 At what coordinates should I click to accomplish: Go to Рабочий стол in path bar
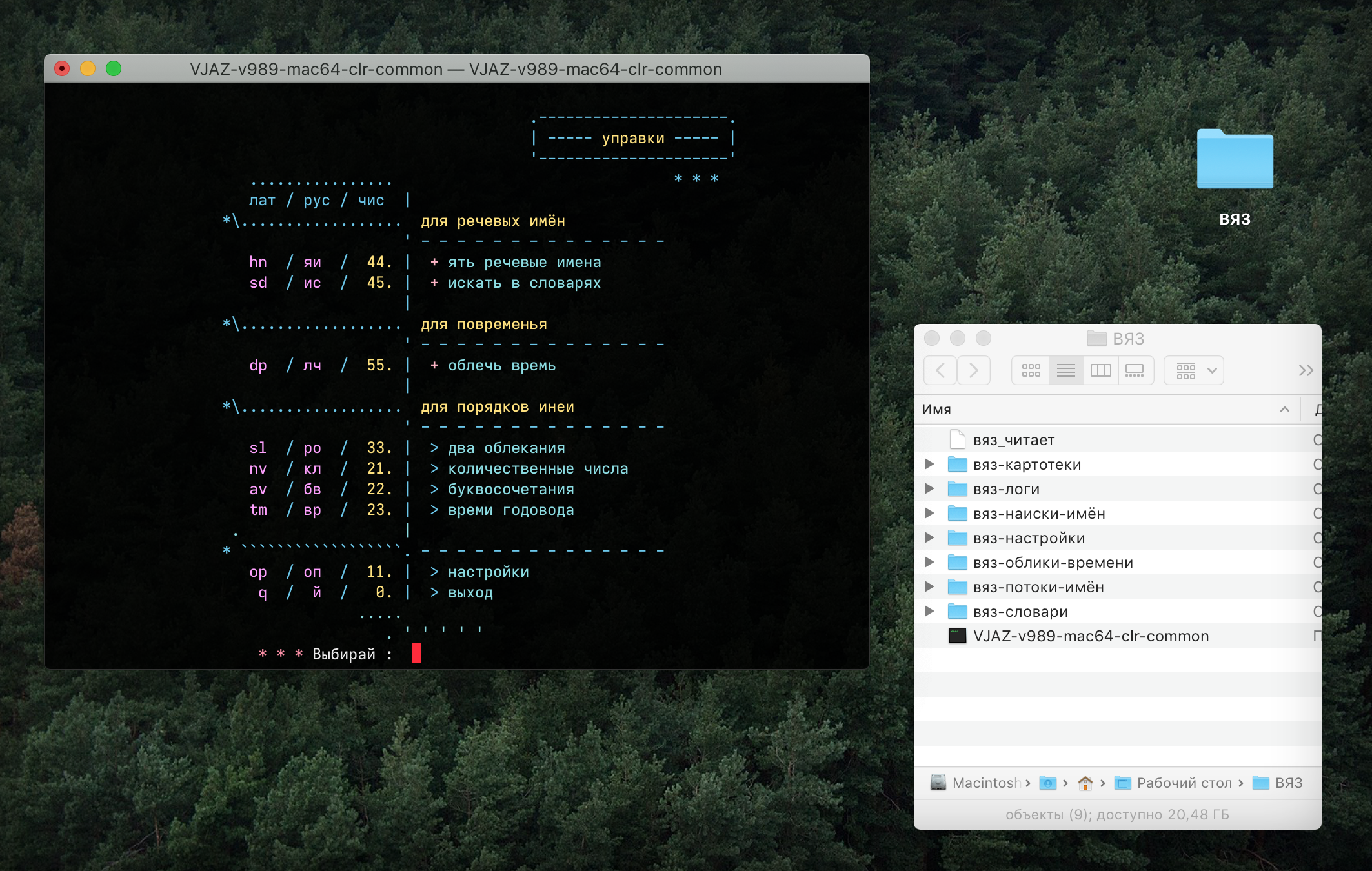click(x=1184, y=783)
